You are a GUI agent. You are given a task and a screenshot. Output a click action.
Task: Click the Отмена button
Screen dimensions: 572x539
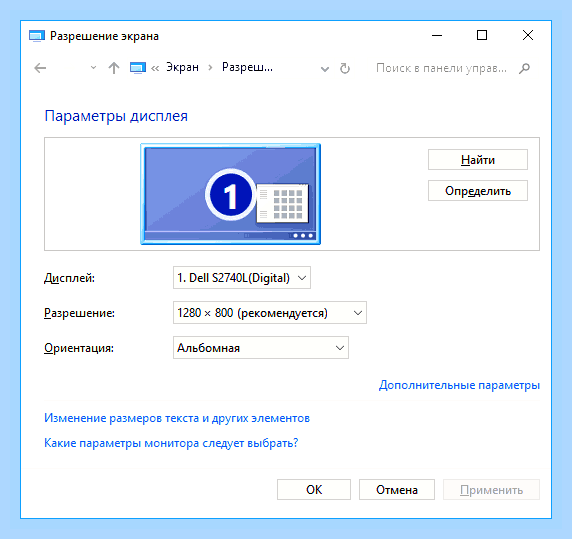tap(397, 490)
